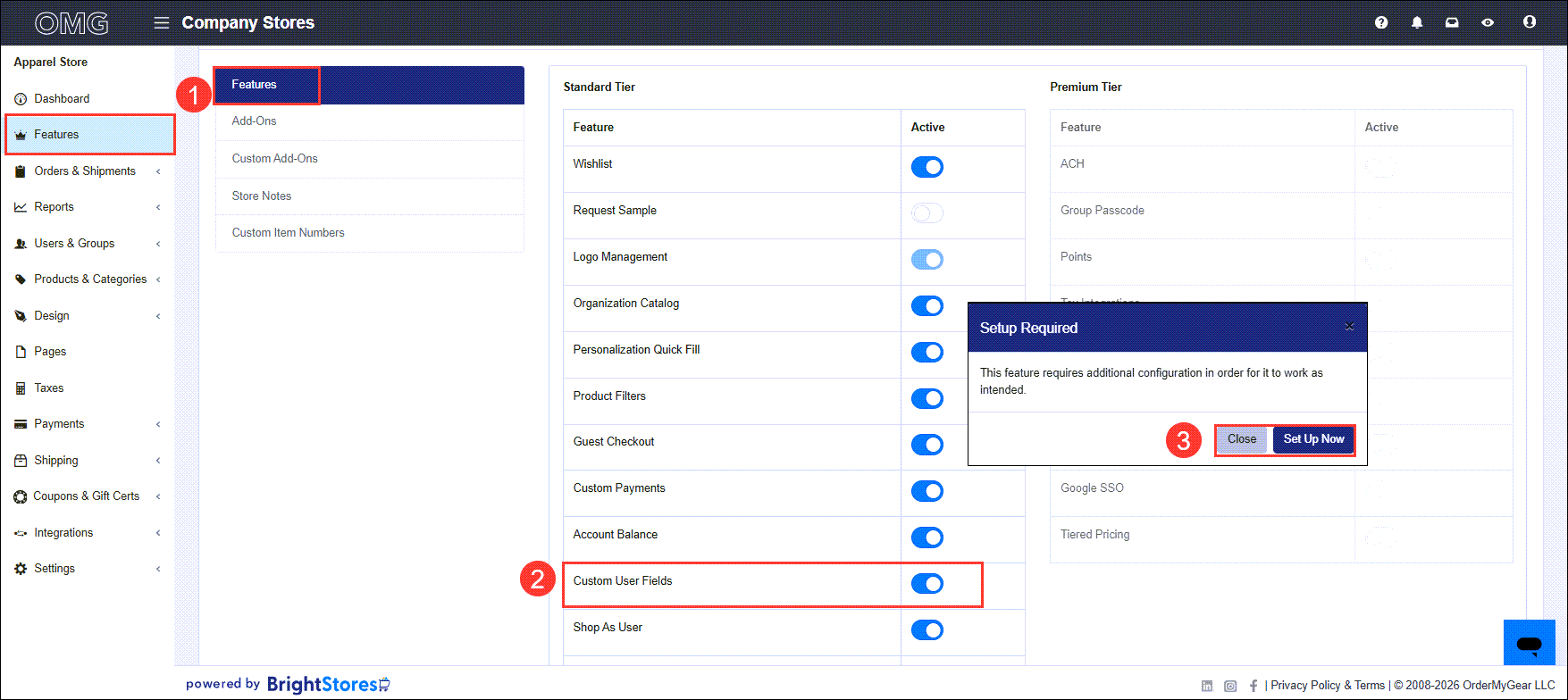Dismiss Setup Required dialog with X

click(x=1349, y=328)
